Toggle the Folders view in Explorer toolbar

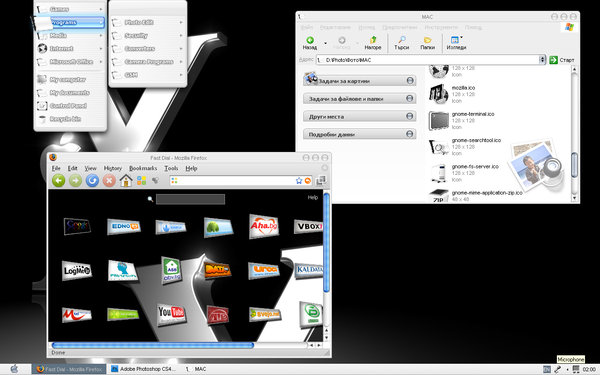[x=427, y=43]
